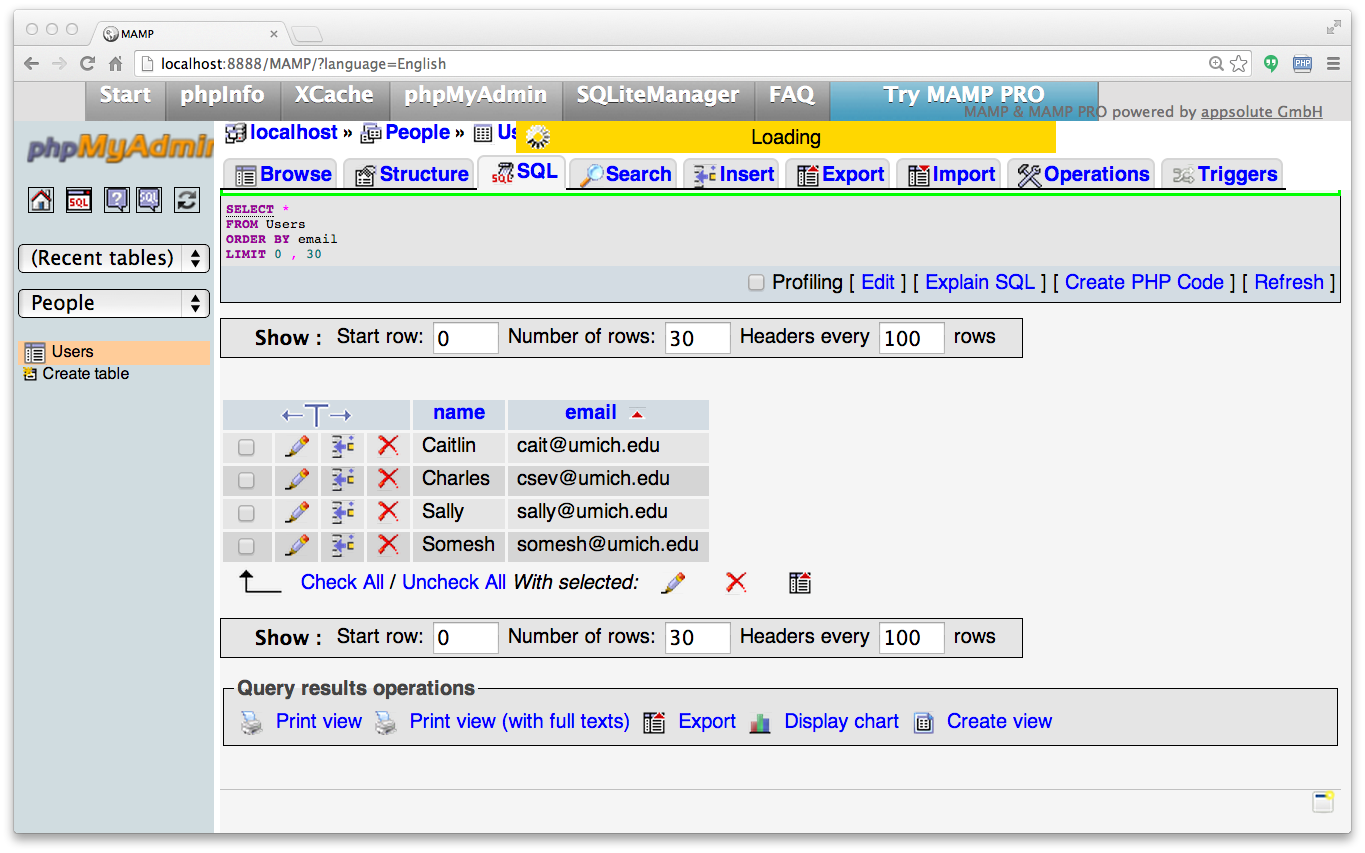Edit the Sally row with pencil icon
1365x853 pixels.
point(297,512)
